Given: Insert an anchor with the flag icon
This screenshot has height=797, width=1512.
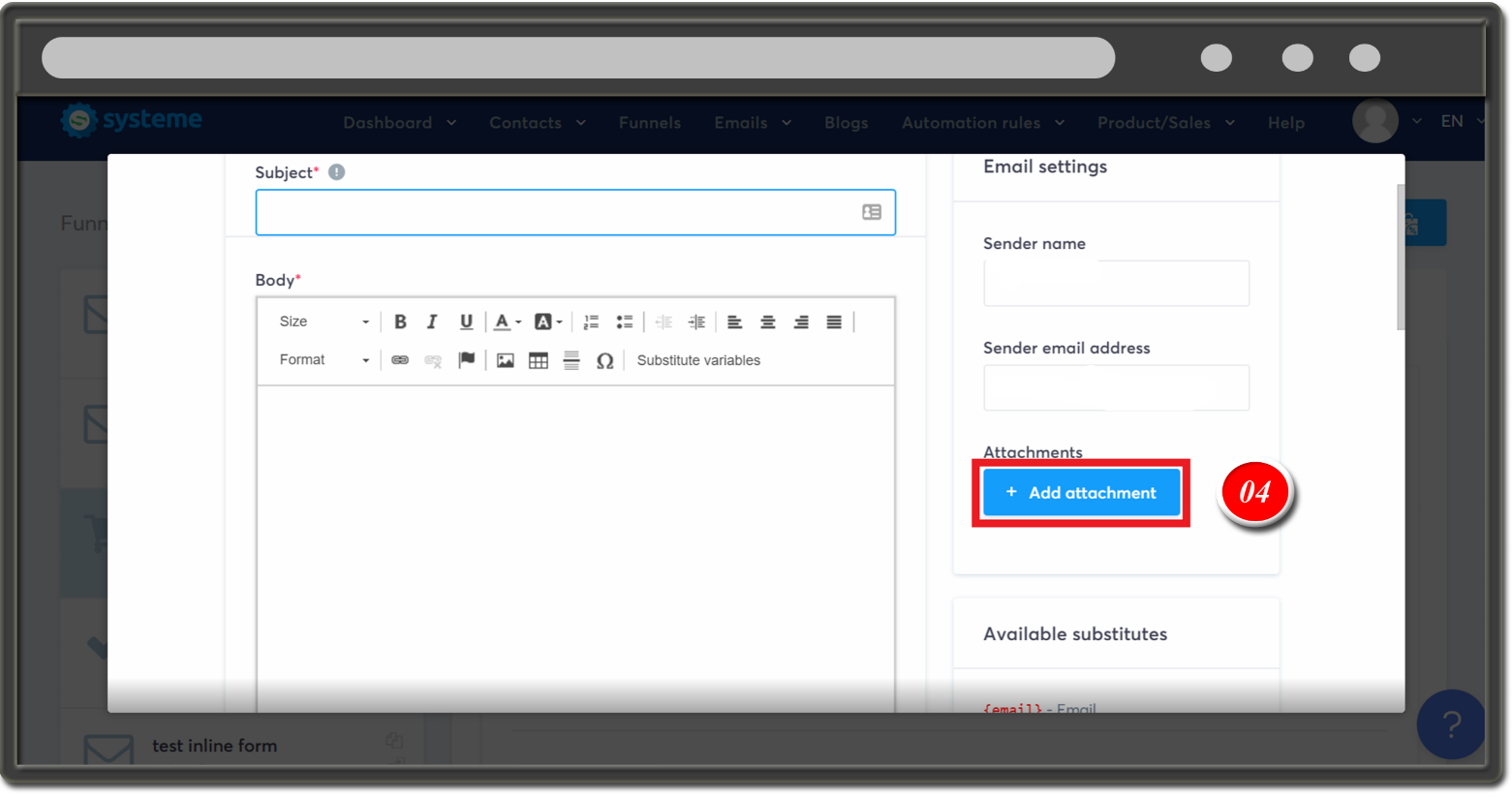Looking at the screenshot, I should 467,360.
